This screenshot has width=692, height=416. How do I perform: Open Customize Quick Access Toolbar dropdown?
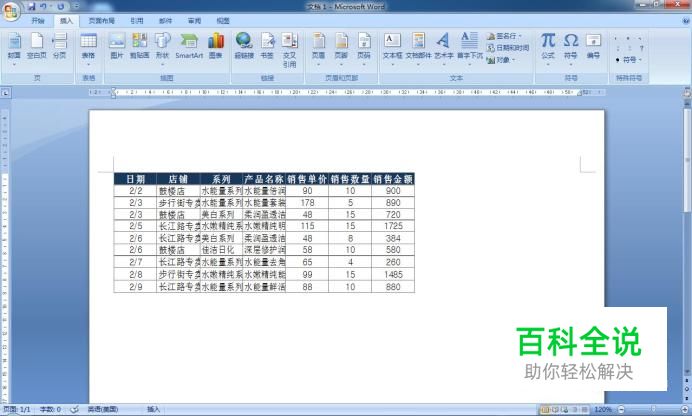76,7
